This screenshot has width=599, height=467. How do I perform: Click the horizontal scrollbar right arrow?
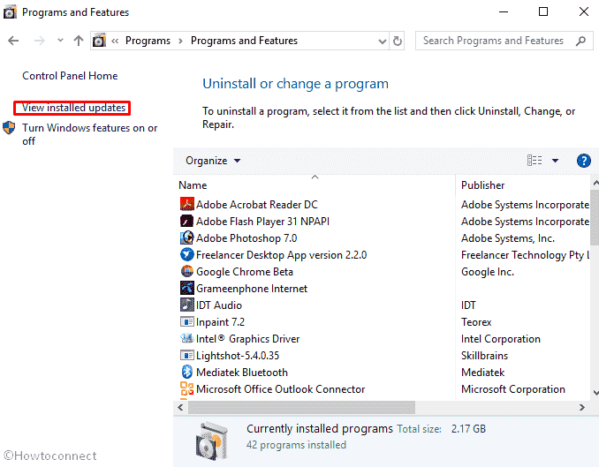(x=582, y=407)
